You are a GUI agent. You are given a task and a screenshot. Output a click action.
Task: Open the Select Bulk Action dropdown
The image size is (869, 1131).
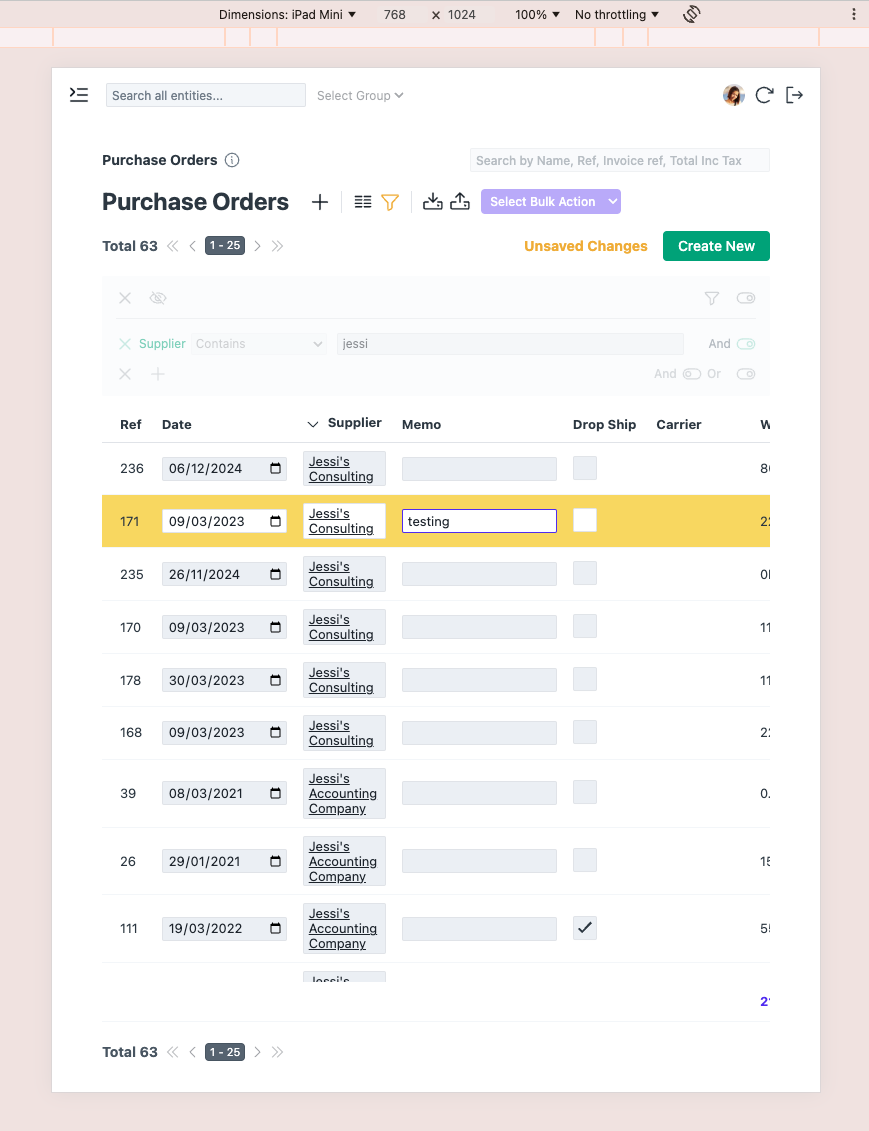(550, 201)
